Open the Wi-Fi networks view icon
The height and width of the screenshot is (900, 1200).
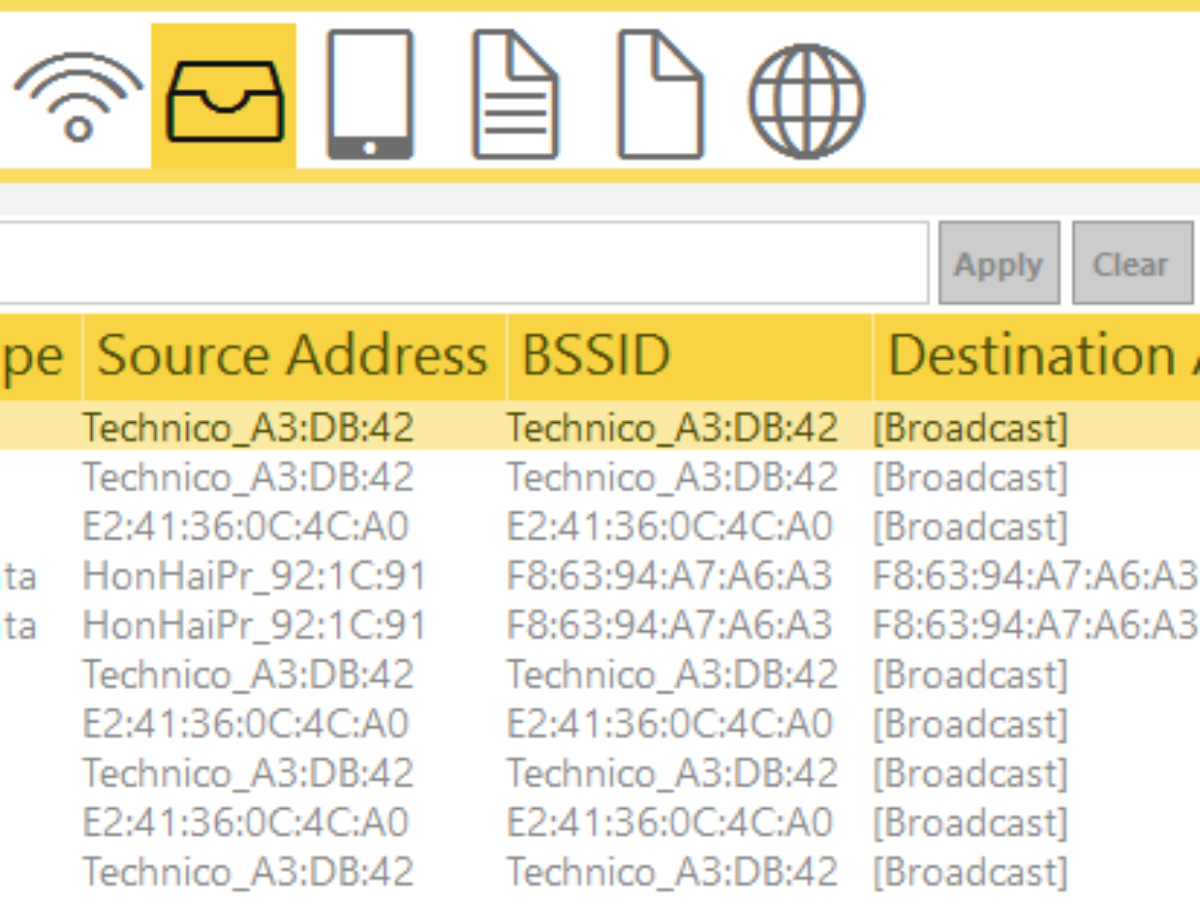tap(78, 96)
